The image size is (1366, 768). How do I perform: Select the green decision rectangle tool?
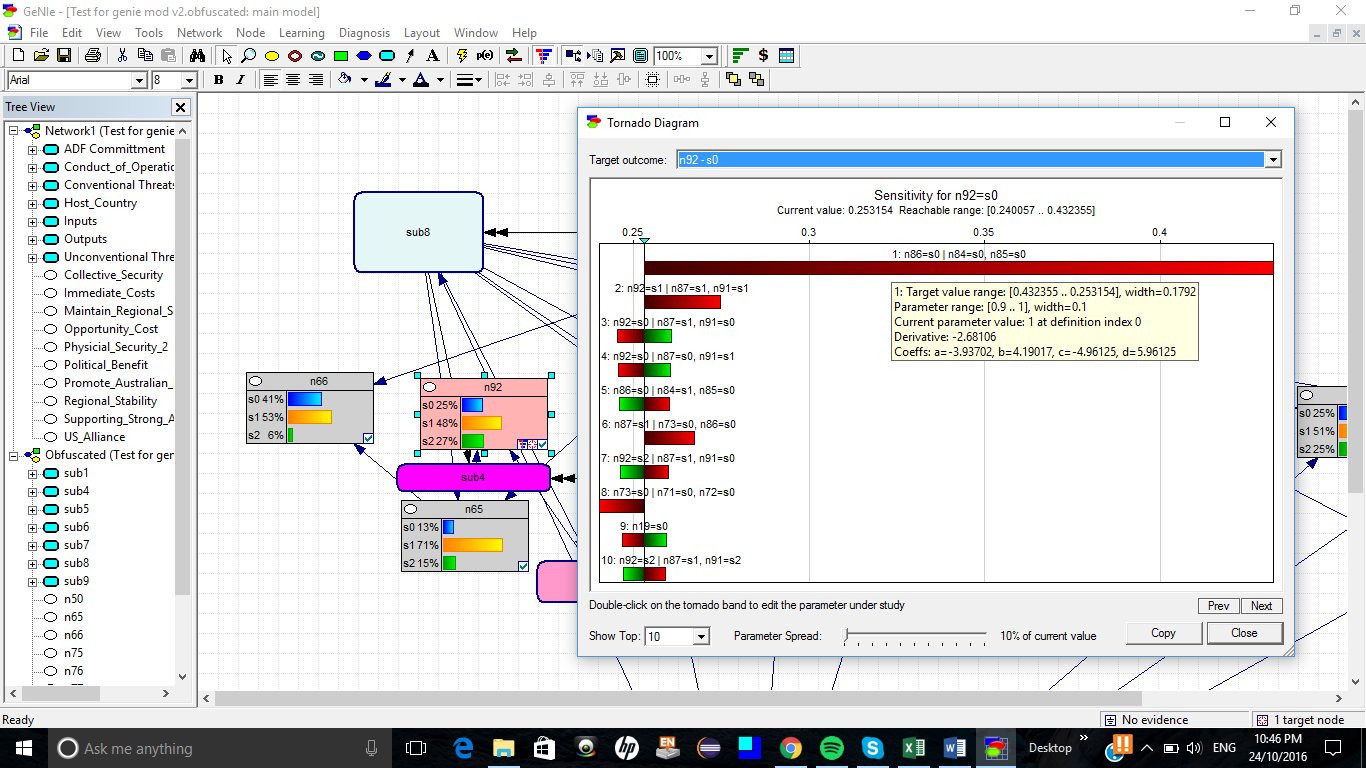340,56
